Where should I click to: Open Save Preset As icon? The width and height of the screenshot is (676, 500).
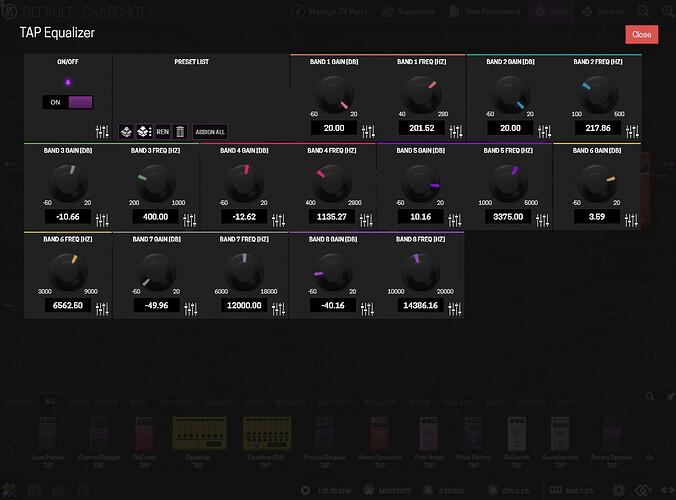(144, 131)
